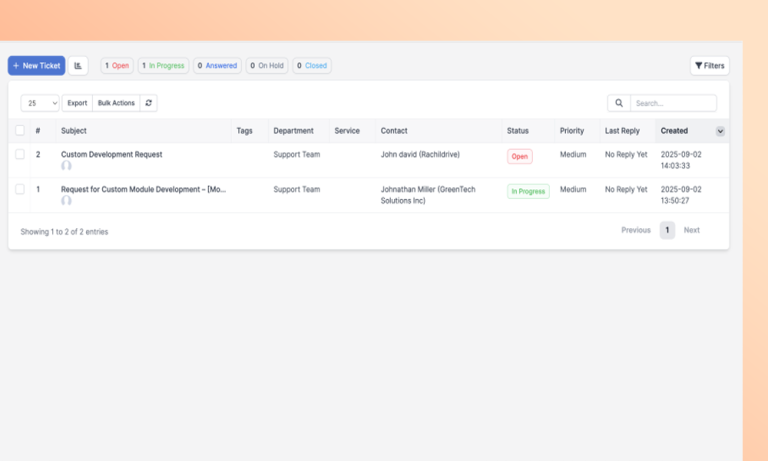768x461 pixels.
Task: Open Request for Custom Module Development ticket
Action: click(144, 189)
